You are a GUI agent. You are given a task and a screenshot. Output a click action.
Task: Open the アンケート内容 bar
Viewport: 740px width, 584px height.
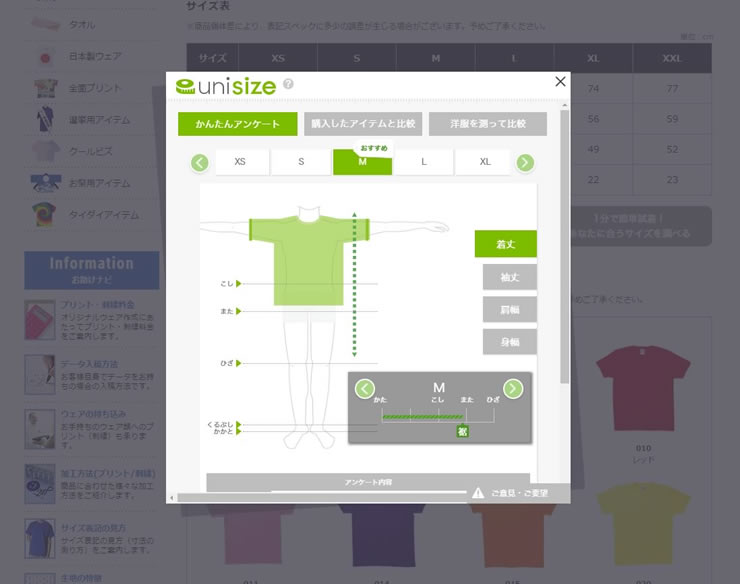(x=368, y=482)
